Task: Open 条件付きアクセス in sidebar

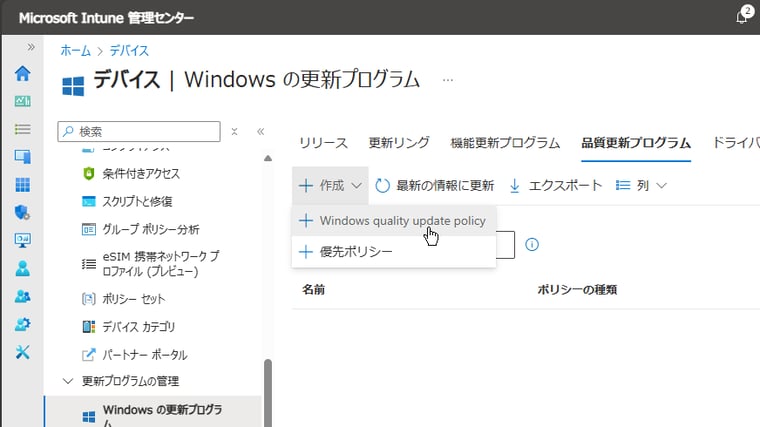Action: click(141, 174)
